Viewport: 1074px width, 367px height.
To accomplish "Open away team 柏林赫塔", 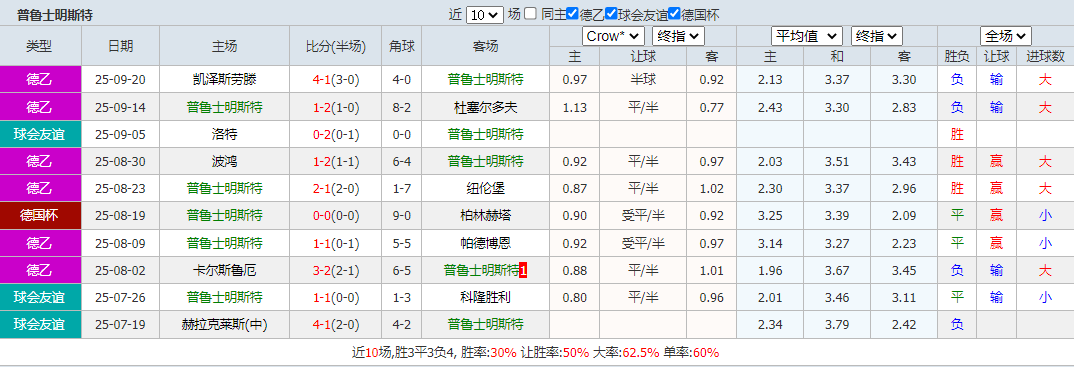I will tap(486, 216).
